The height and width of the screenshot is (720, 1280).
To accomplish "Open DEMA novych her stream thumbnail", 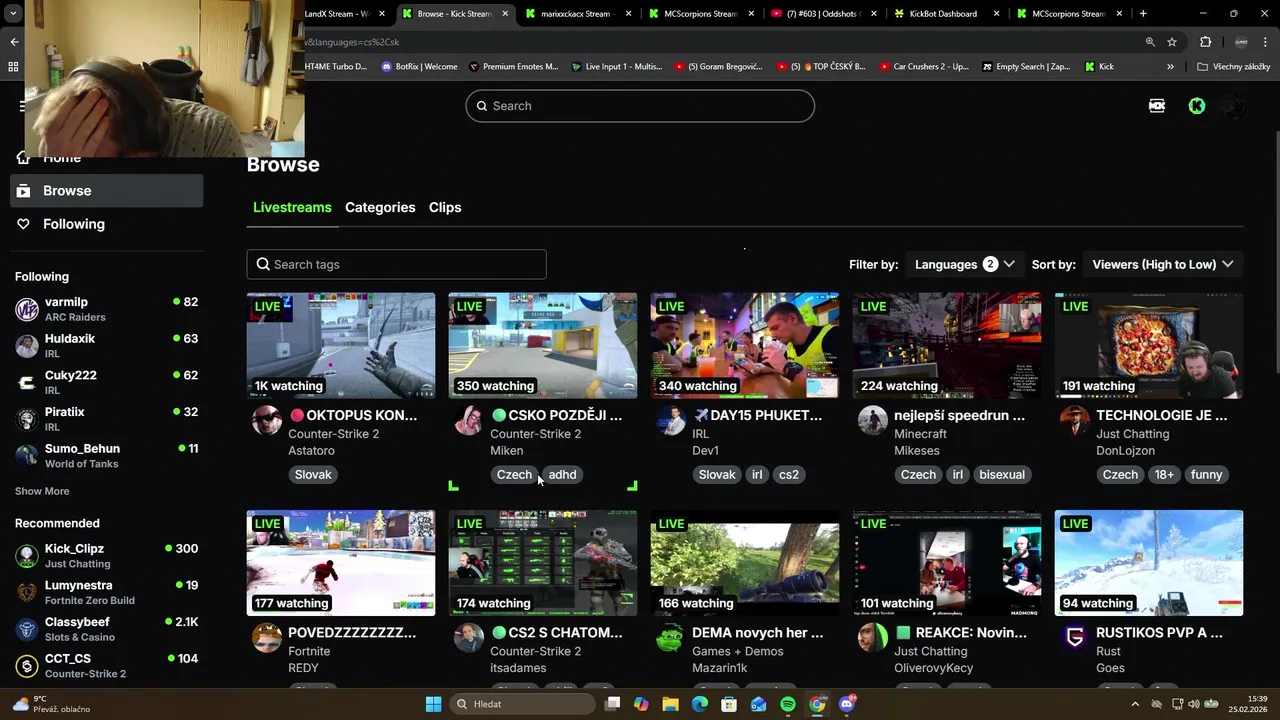I will [745, 563].
